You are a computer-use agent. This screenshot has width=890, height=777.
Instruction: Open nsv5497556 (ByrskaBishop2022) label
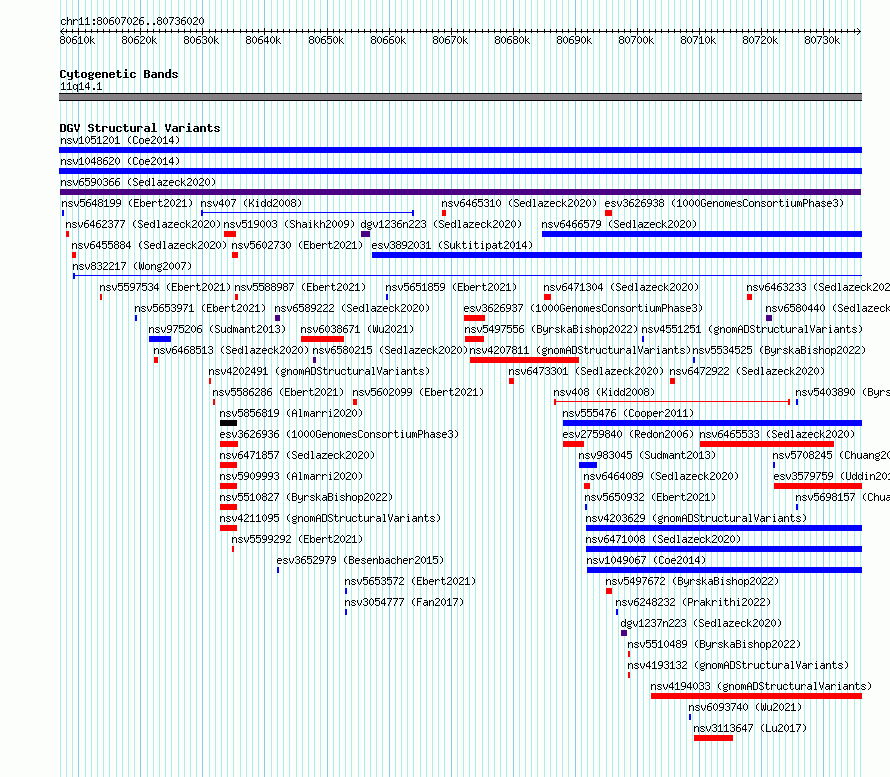point(551,329)
